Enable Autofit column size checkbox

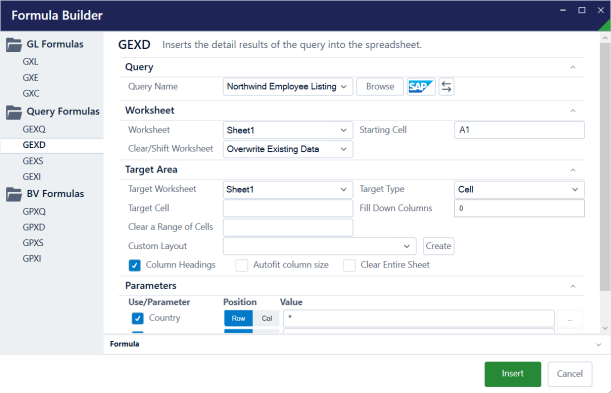coord(242,265)
